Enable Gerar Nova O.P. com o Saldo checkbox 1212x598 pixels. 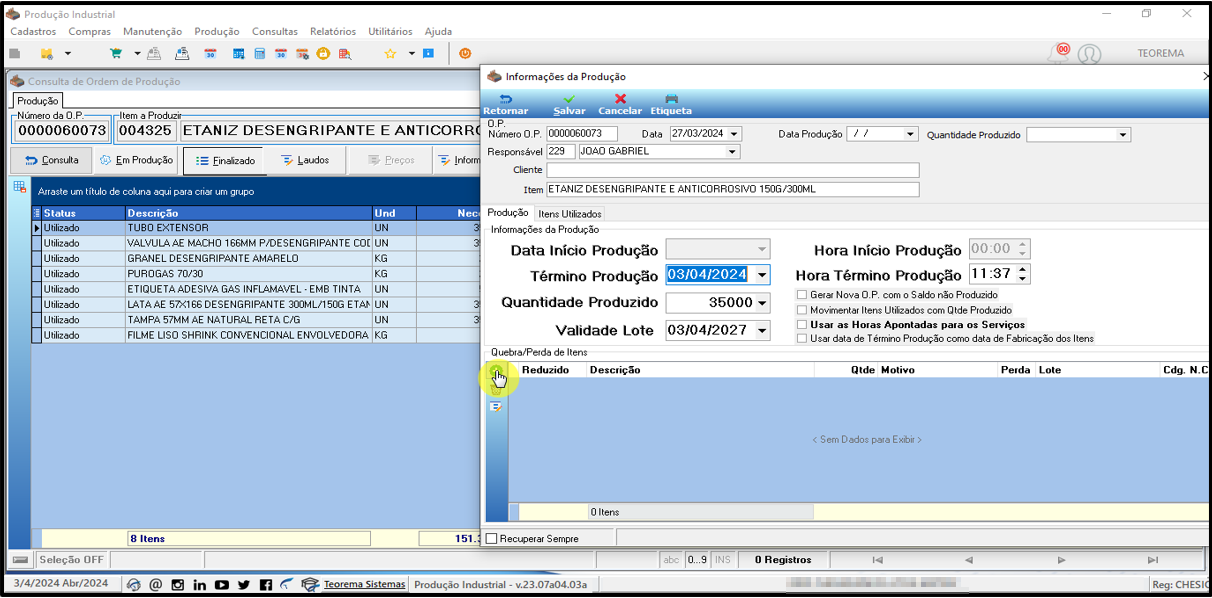click(802, 295)
